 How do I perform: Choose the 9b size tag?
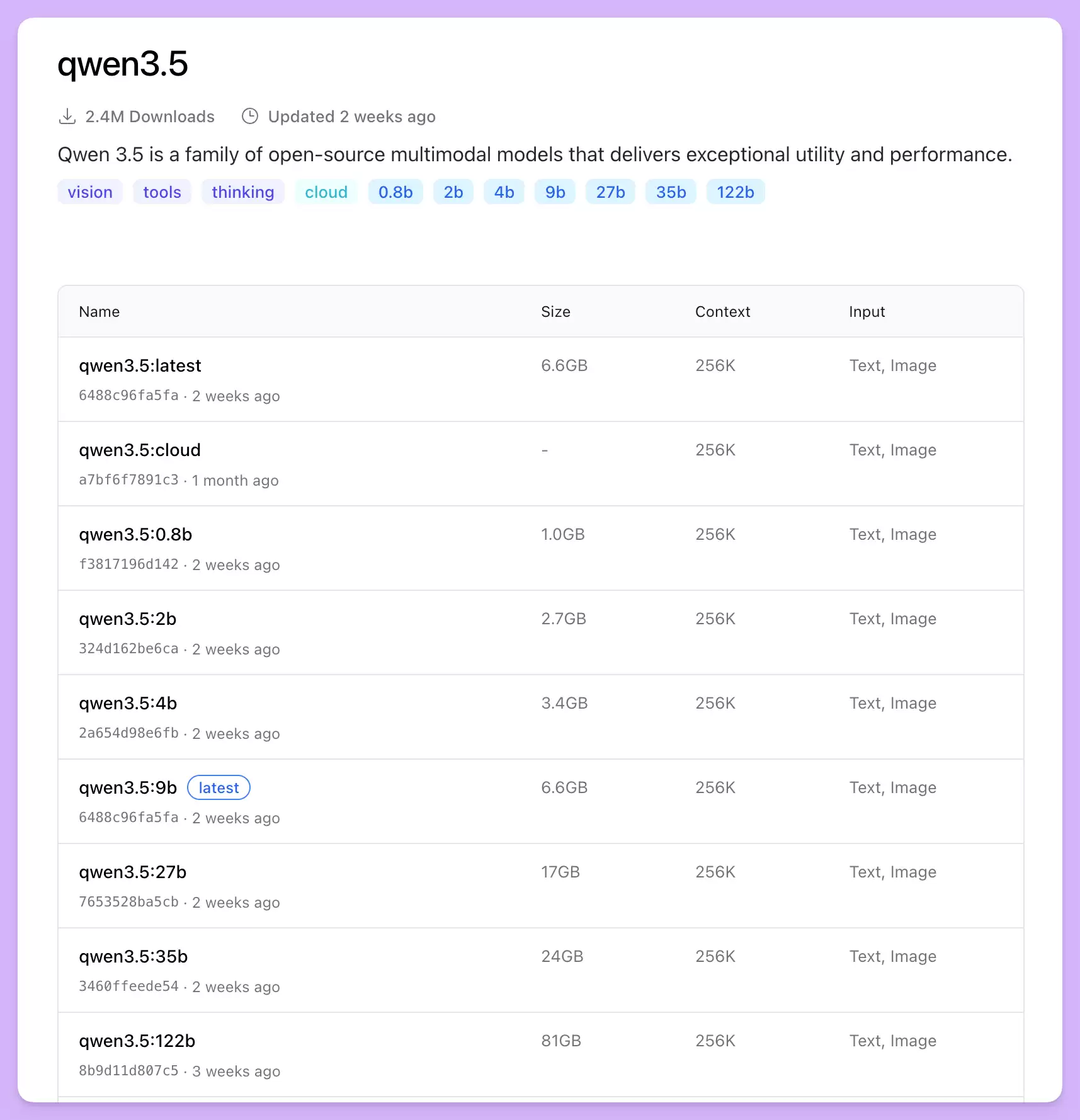[555, 192]
